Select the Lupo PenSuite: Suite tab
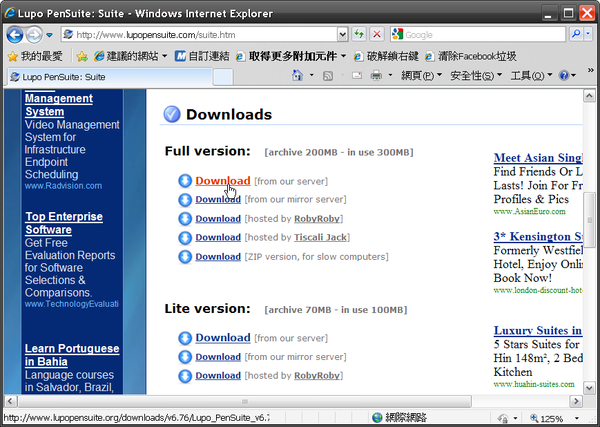Viewport: 600px width, 427px height. (x=110, y=77)
